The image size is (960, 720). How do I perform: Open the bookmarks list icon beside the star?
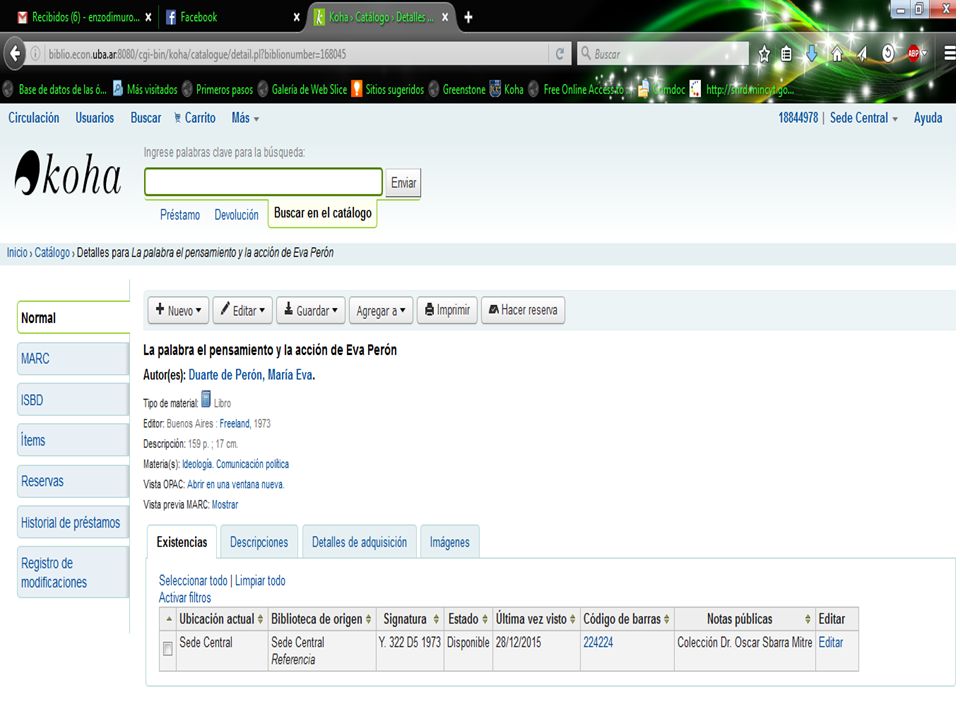coord(787,54)
